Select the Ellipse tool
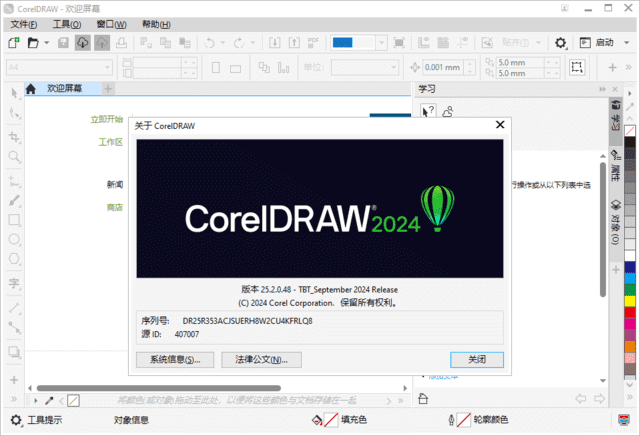640x436 pixels. pyautogui.click(x=14, y=239)
